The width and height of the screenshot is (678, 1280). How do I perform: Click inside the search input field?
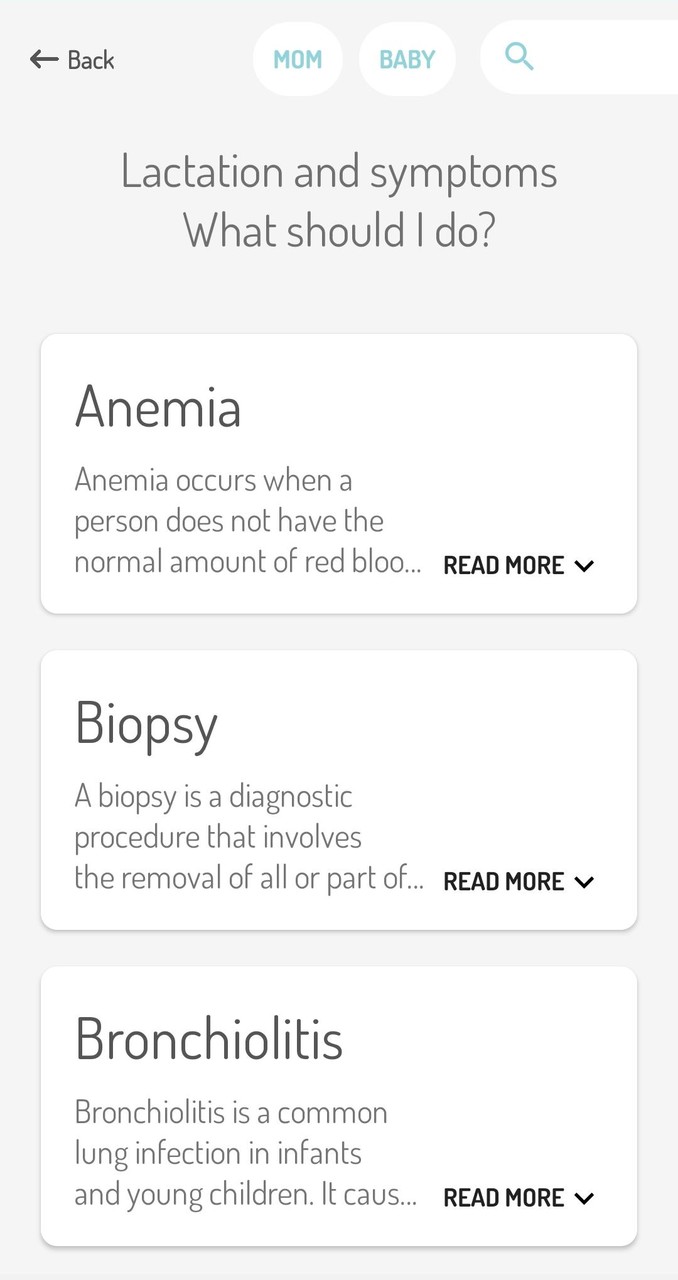coord(600,56)
